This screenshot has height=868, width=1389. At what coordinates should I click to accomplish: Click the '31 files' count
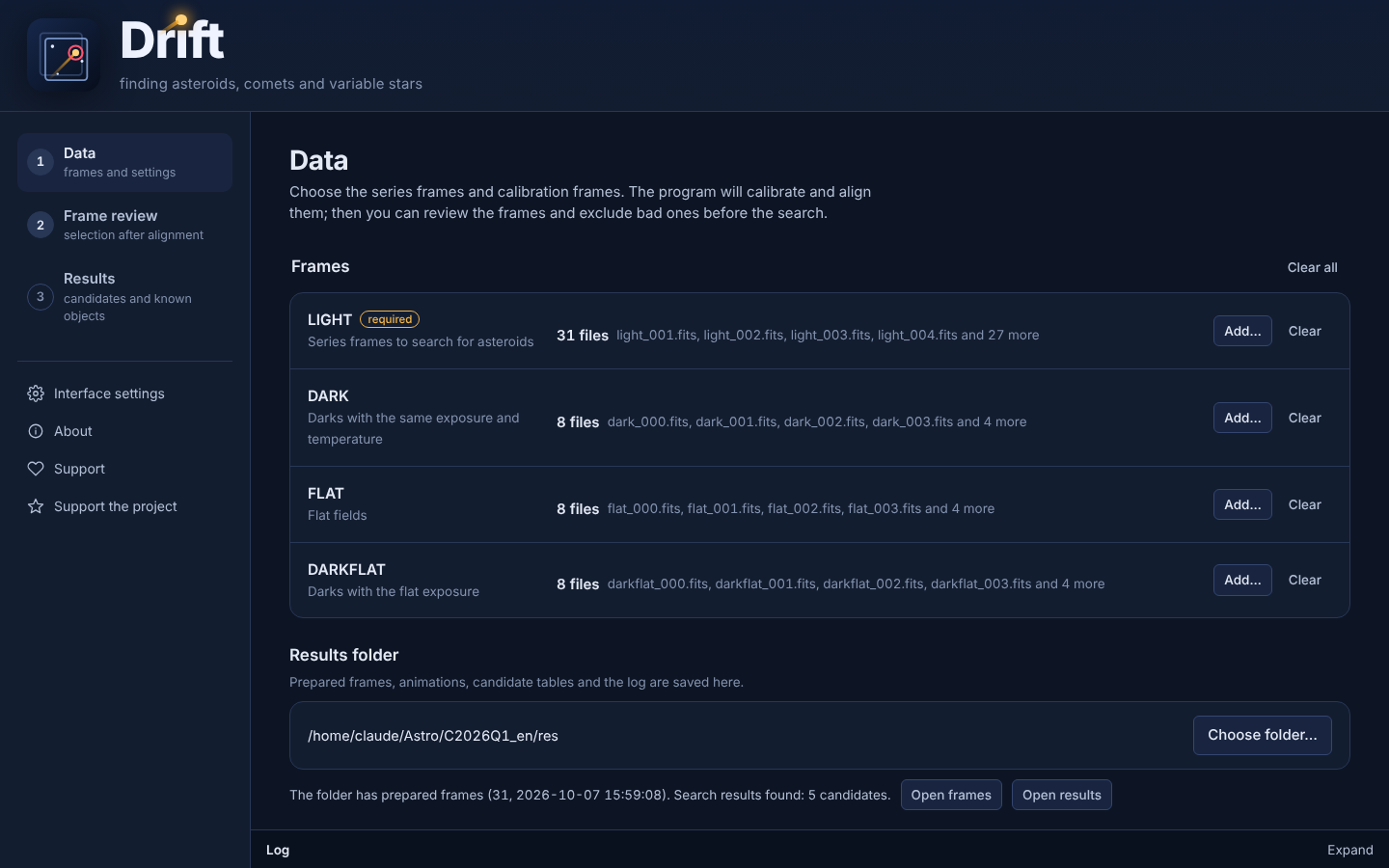coord(583,336)
